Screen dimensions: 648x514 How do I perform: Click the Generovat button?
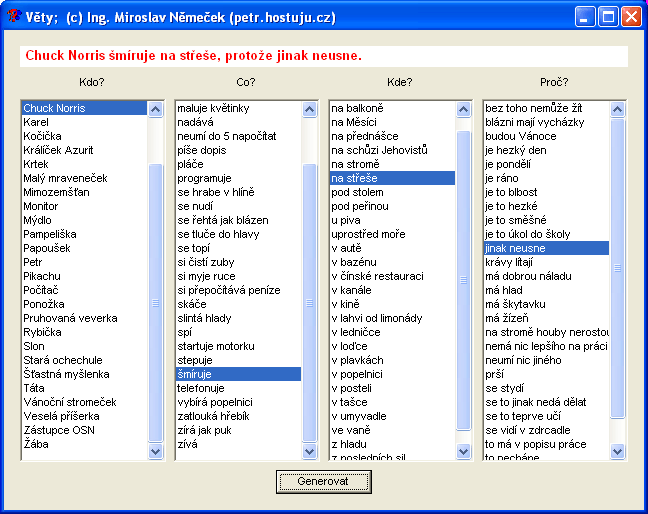click(323, 481)
